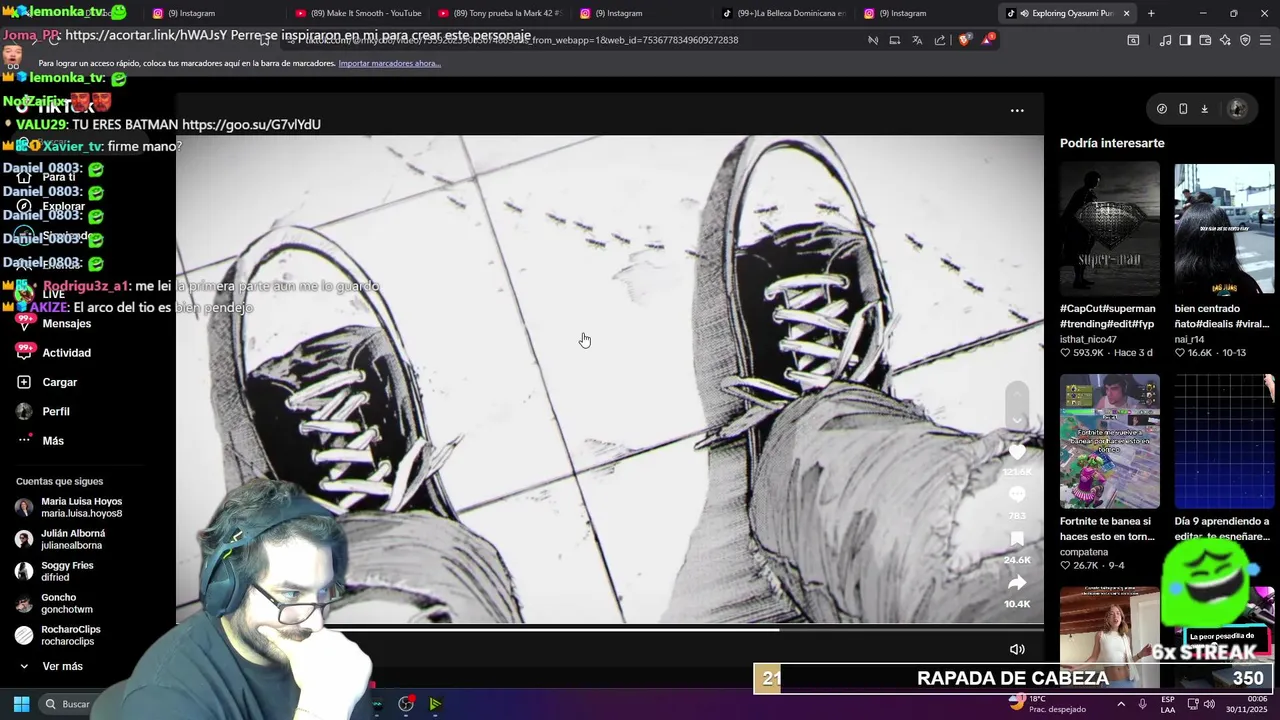Viewport: 1280px width, 720px height.
Task: Open Brave Leo AI sparkle icon
Action: [1225, 40]
